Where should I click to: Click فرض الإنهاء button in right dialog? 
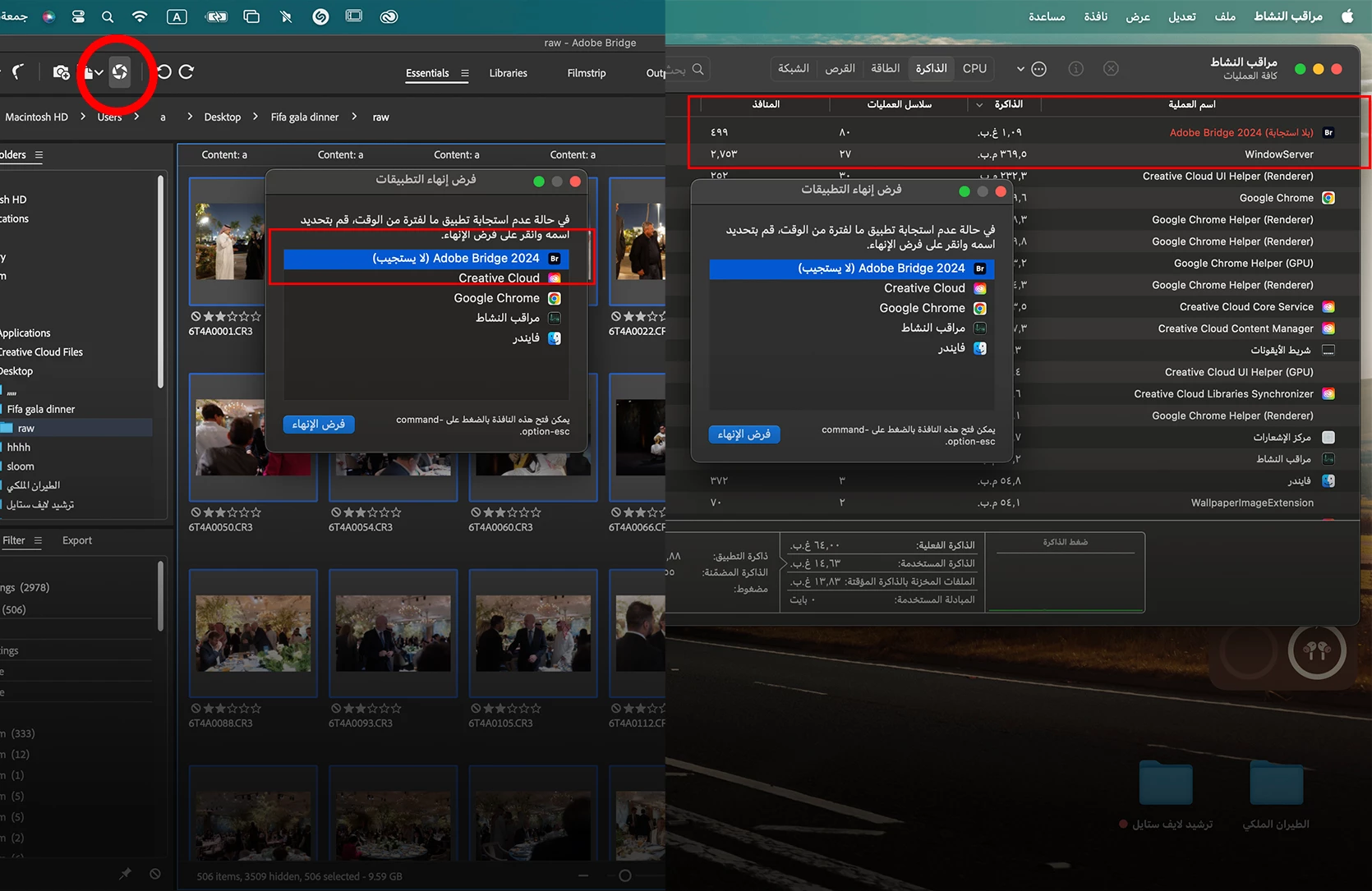(744, 434)
